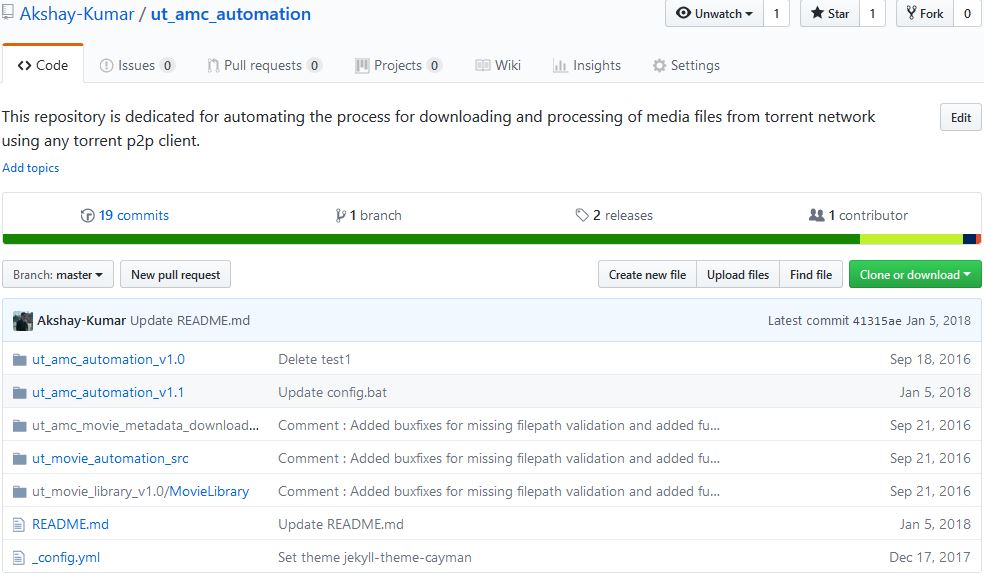The image size is (984, 575).
Task: Click the Add topics link
Action: coord(31,168)
